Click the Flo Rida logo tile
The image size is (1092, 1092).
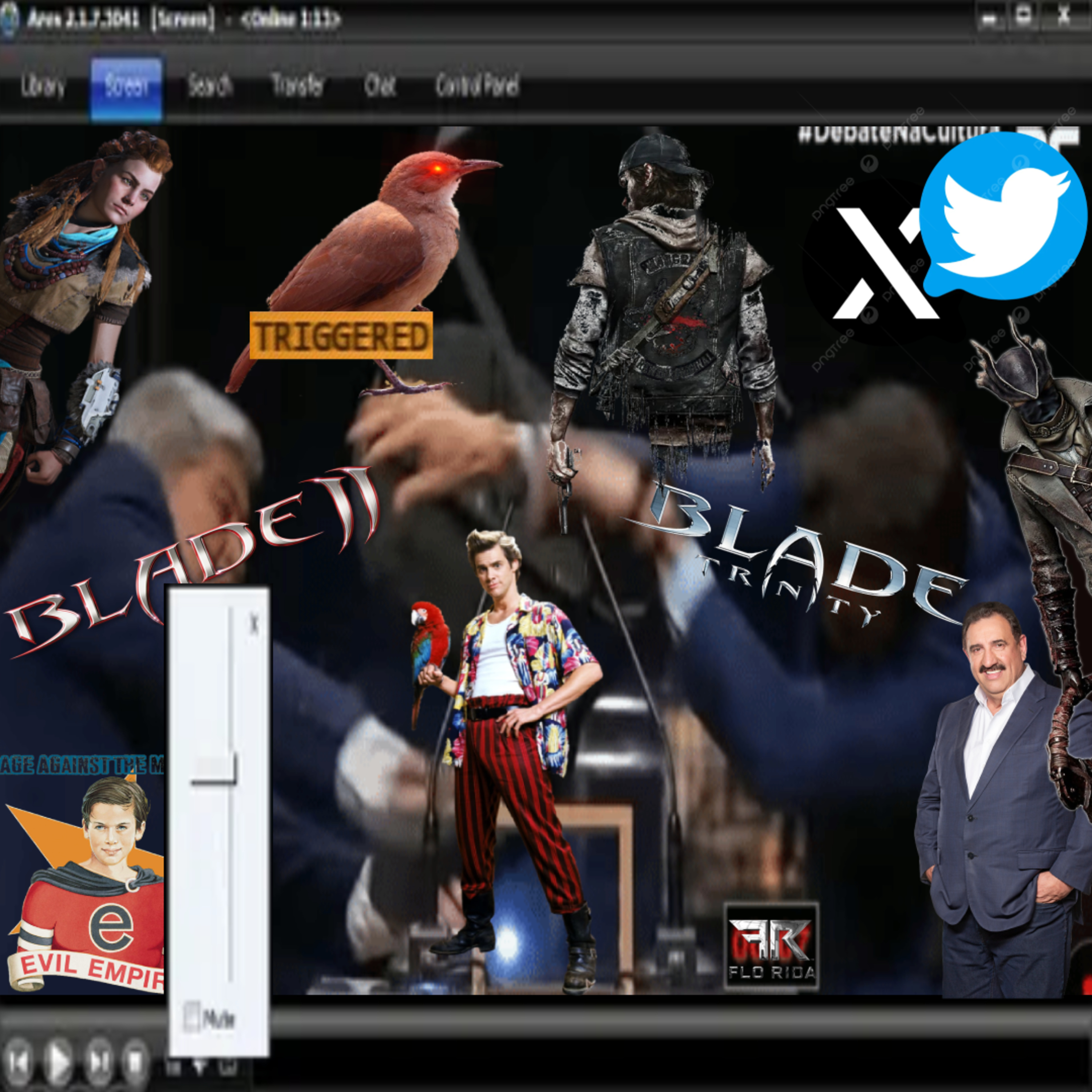(x=772, y=945)
